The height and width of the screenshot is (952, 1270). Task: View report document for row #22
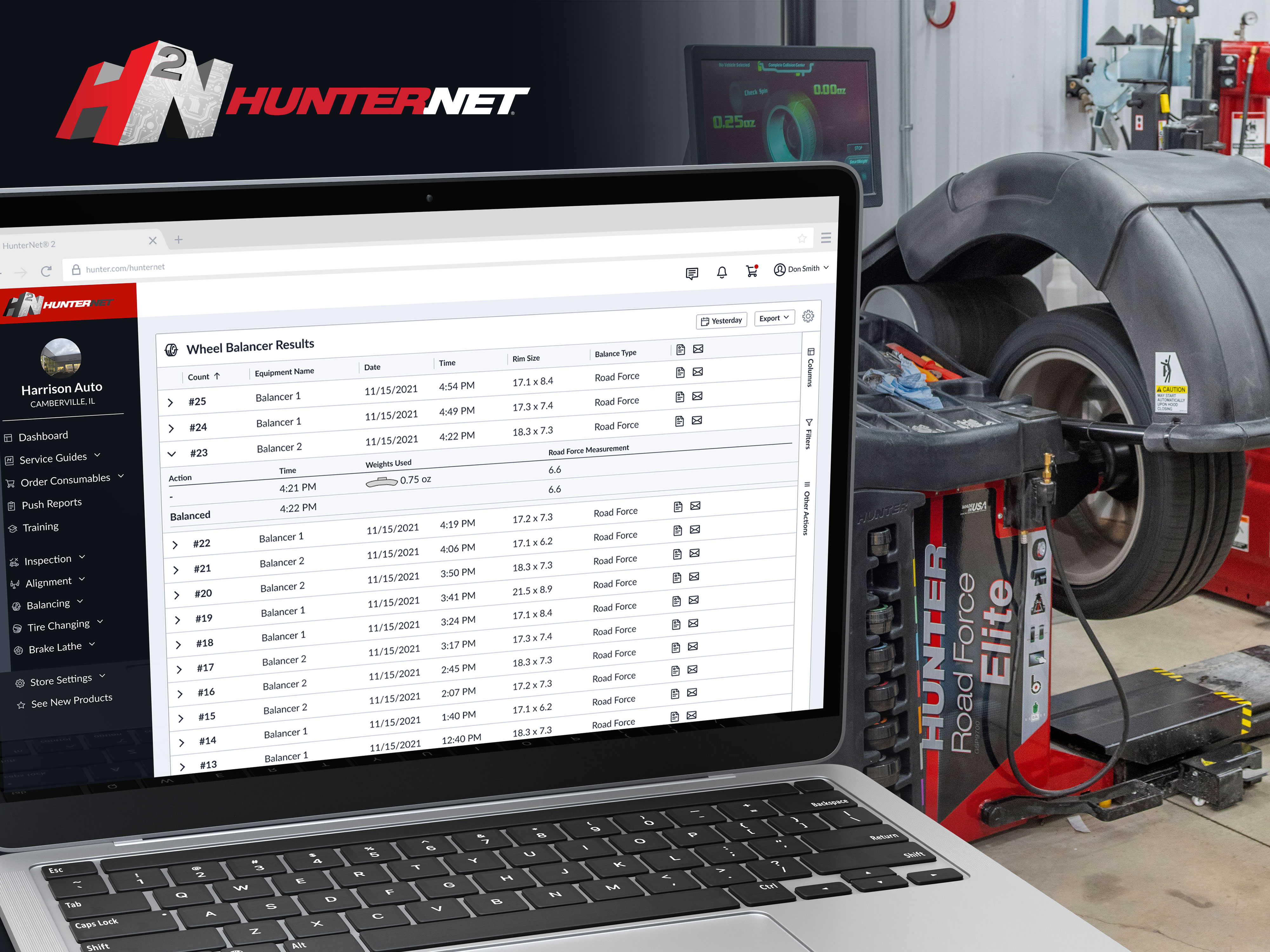678,507
